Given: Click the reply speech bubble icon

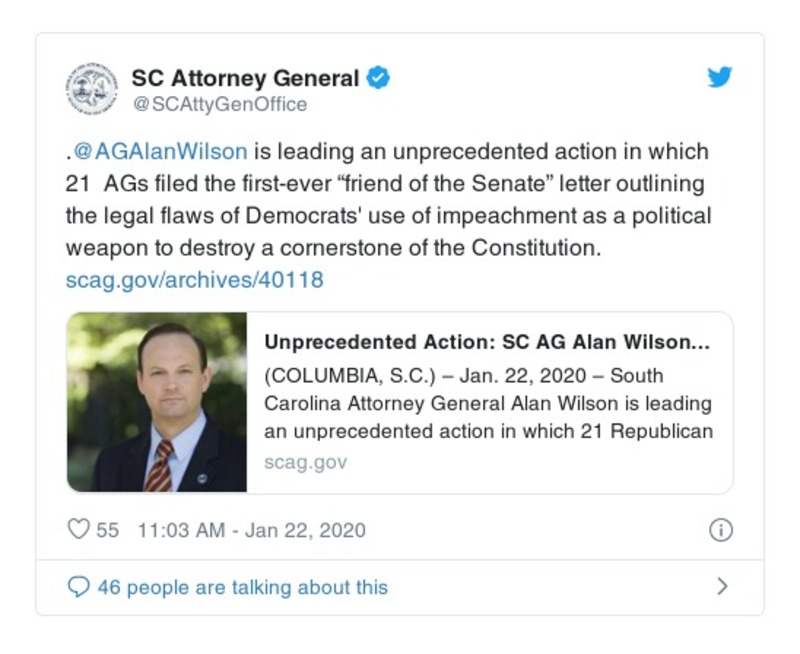Looking at the screenshot, I should pos(78,587).
